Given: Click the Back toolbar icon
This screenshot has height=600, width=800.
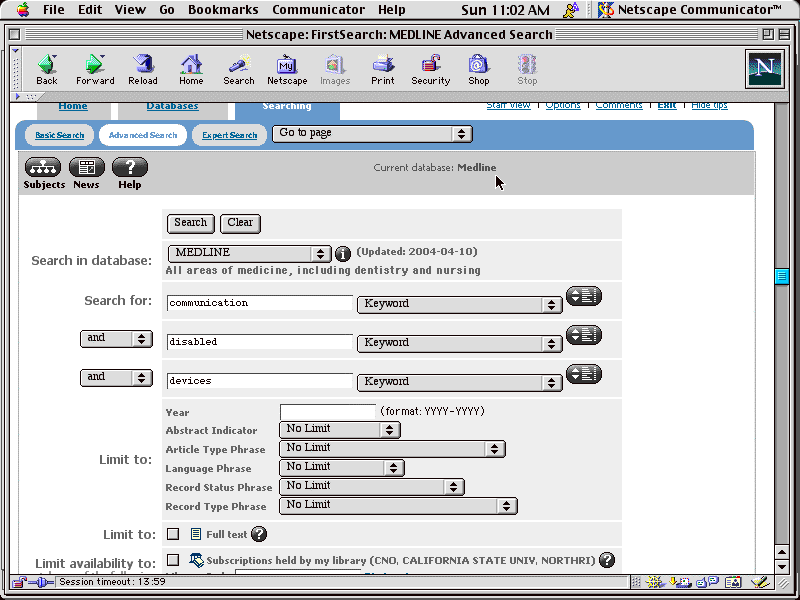Looking at the screenshot, I should tap(47, 69).
